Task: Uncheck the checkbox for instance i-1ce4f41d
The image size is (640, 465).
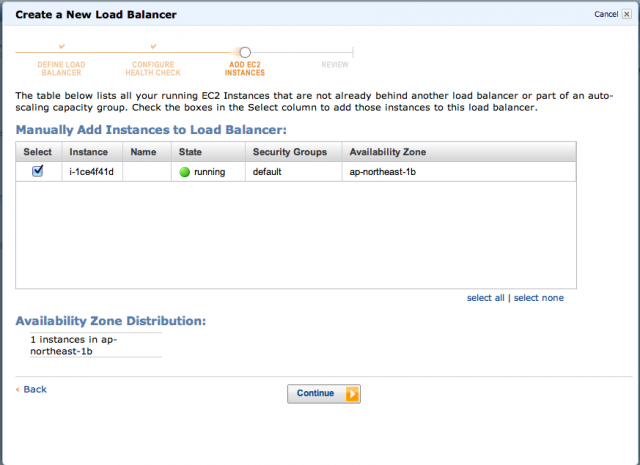Action: pos(38,171)
